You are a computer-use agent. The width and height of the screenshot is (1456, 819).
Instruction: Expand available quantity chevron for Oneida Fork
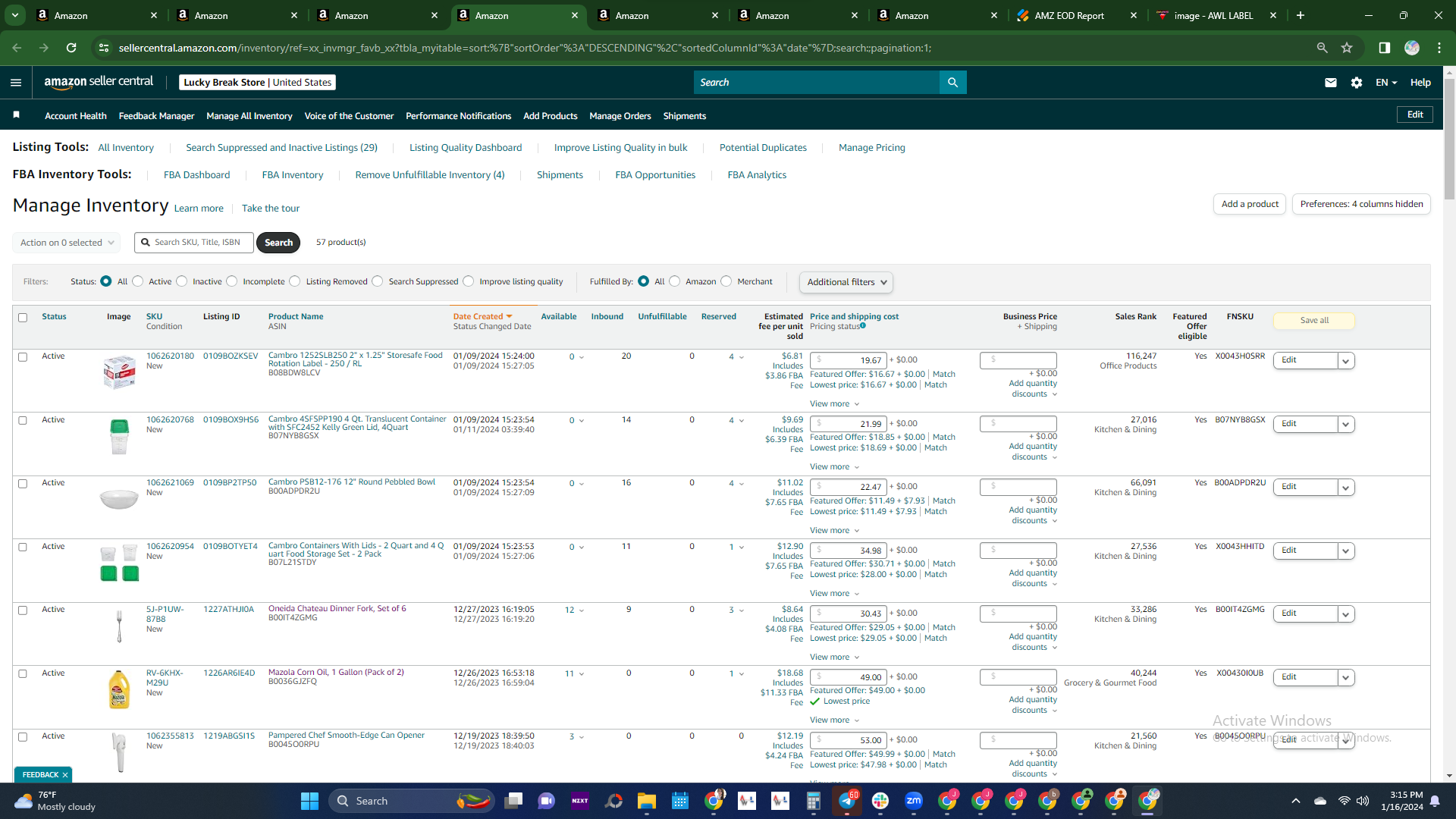[582, 610]
